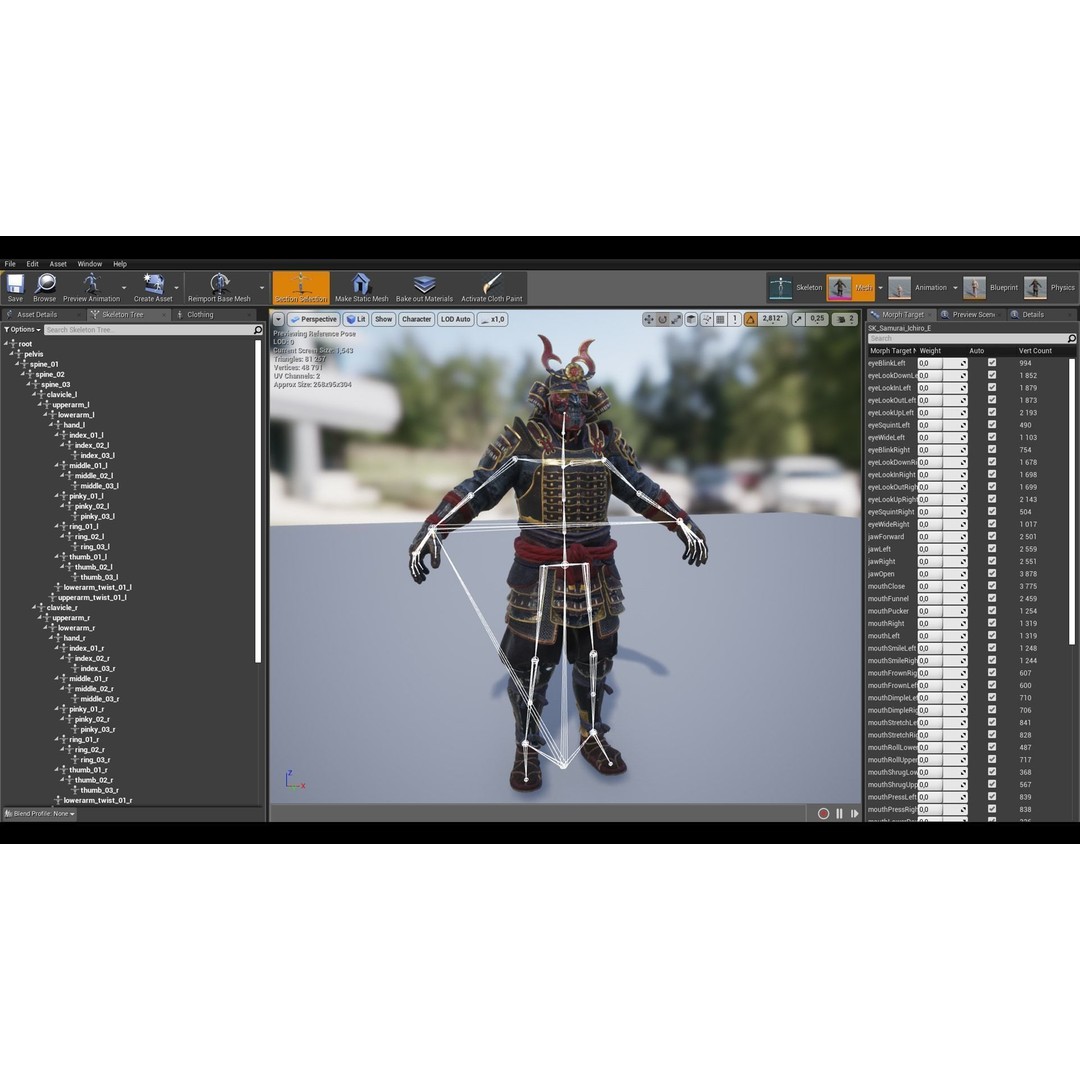
Task: Select the scale gizmo mode icon
Action: pos(676,319)
